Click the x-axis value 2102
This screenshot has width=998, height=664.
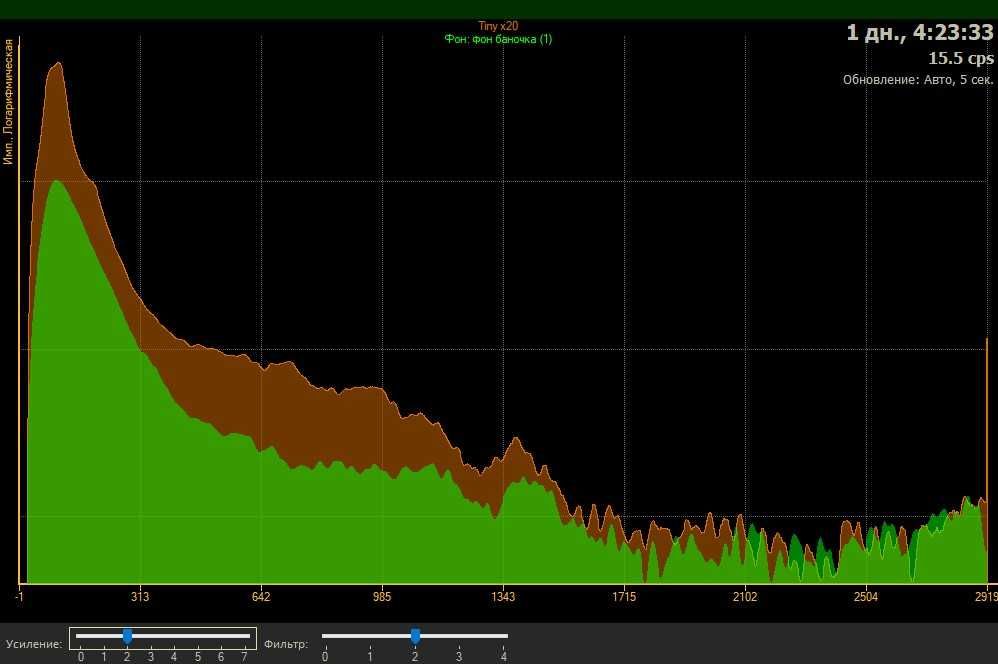745,597
